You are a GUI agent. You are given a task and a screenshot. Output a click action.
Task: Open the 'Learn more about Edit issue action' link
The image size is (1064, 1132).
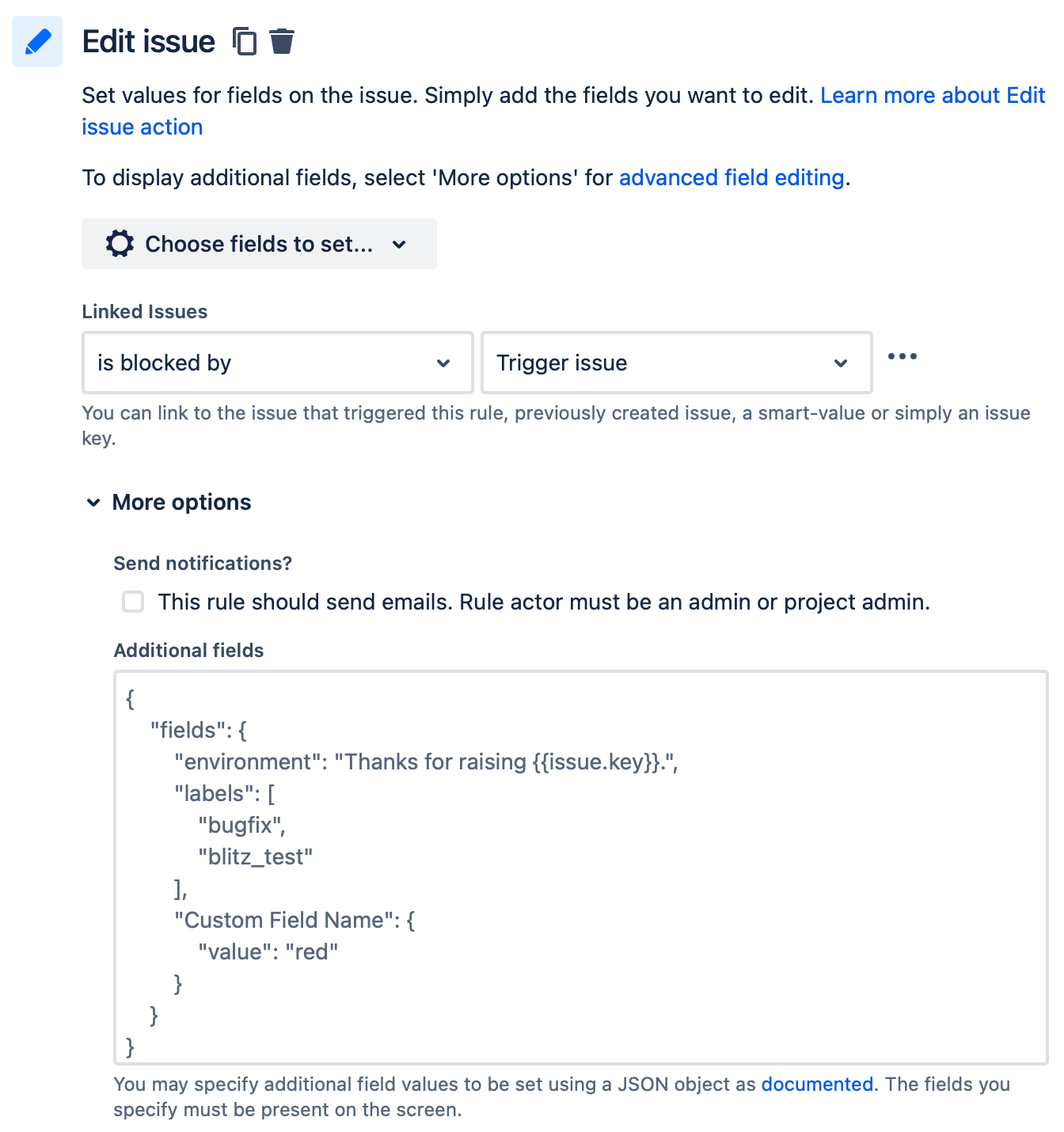(932, 95)
